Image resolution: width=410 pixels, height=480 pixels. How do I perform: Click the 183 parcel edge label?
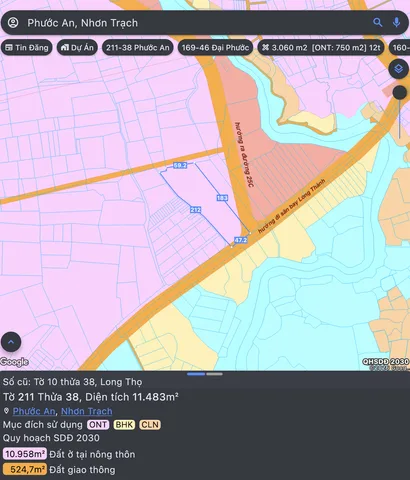[222, 198]
